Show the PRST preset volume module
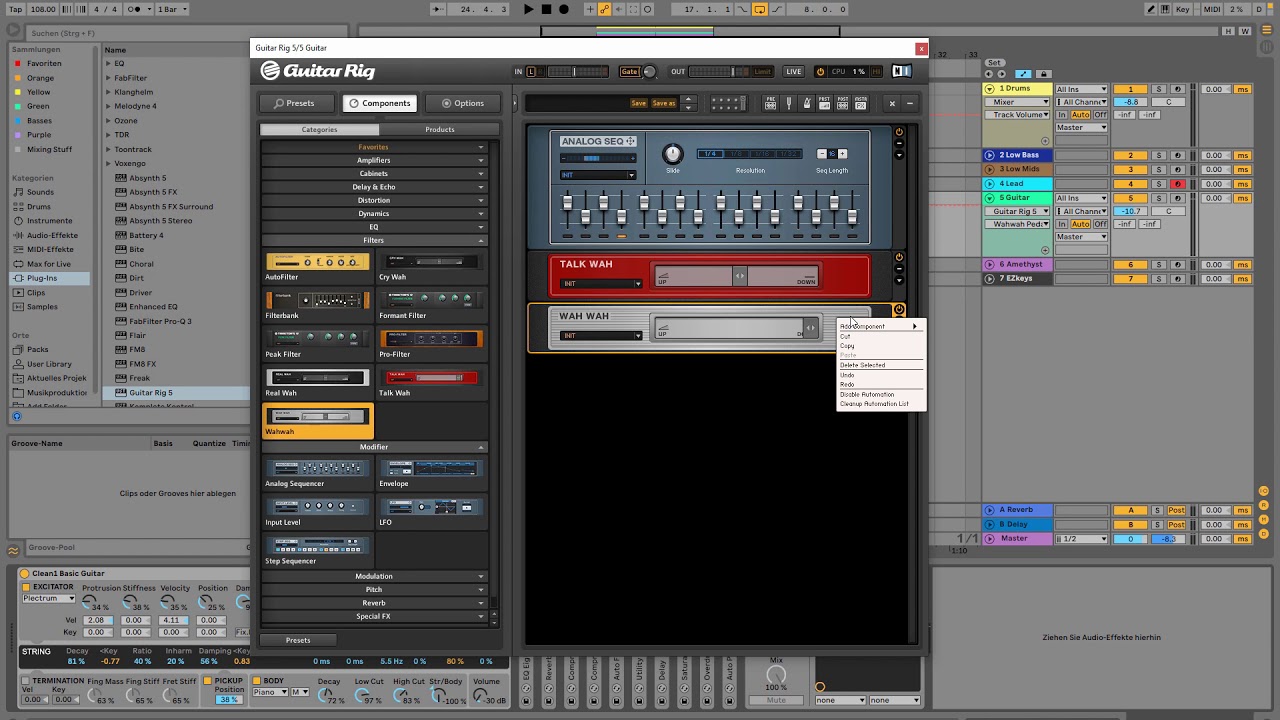 (x=825, y=103)
